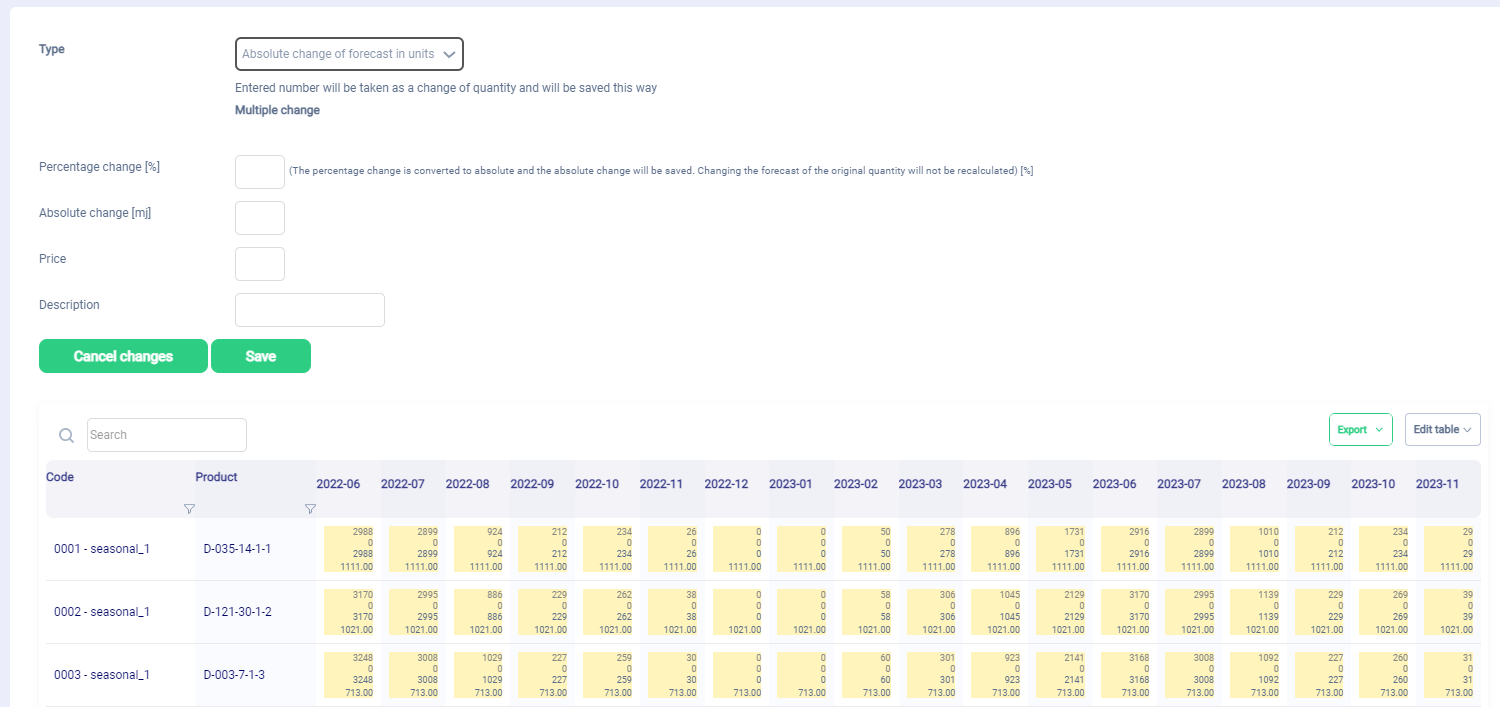Image resolution: width=1500 pixels, height=707 pixels.
Task: Click the Cancel changes button
Action: tap(123, 356)
